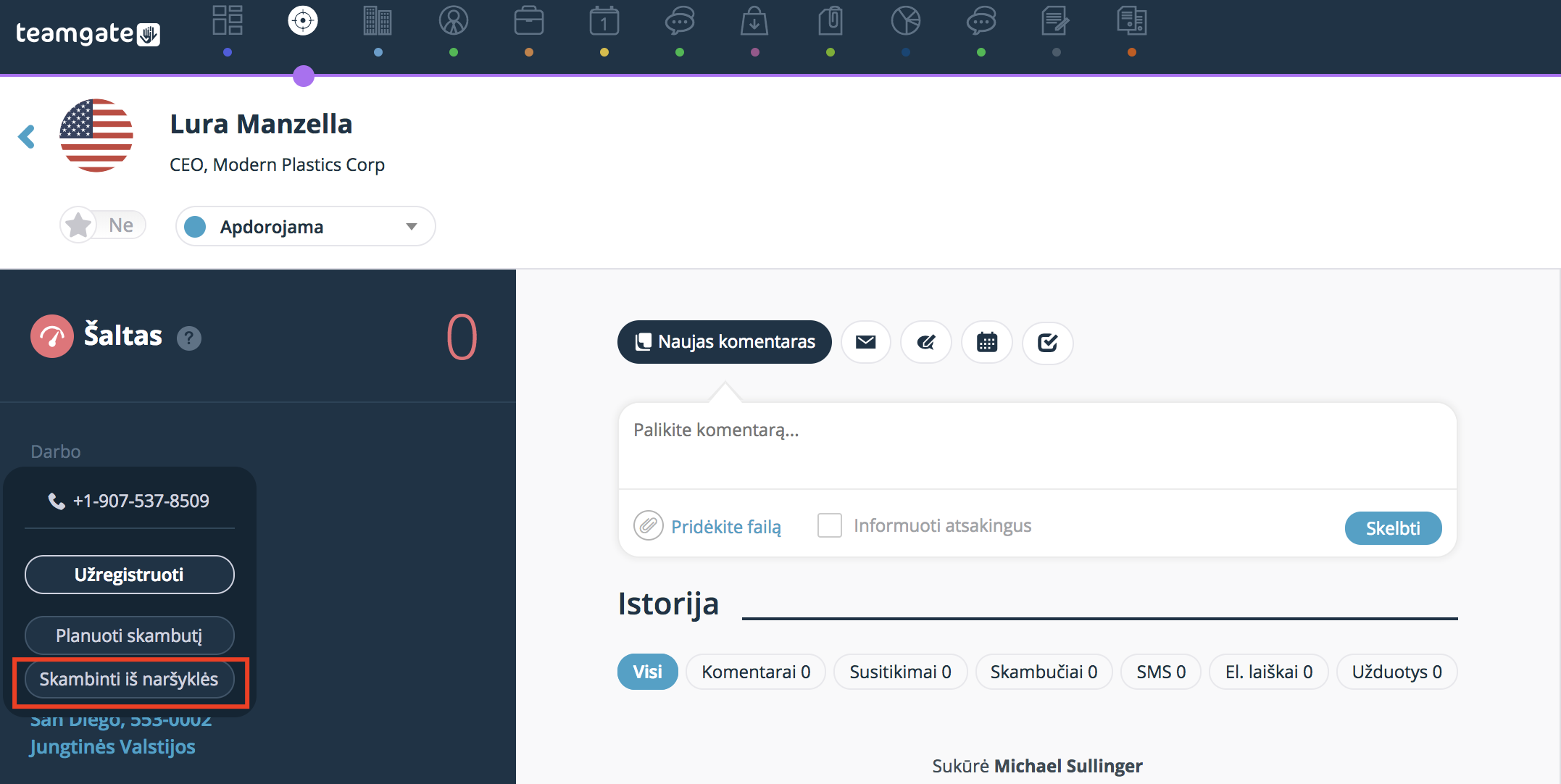Click the pencil note action icon
This screenshot has height=784, width=1561.
click(x=926, y=342)
